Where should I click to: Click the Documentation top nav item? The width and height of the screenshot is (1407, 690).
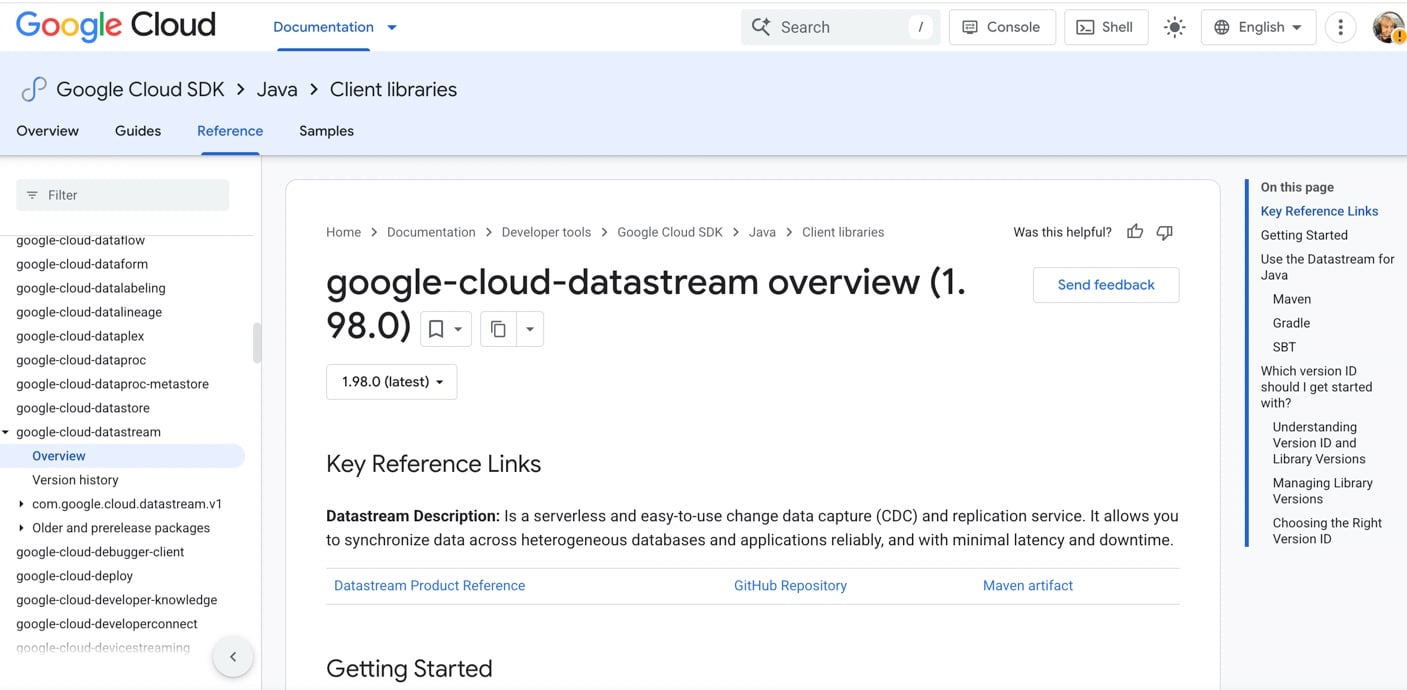(x=323, y=27)
